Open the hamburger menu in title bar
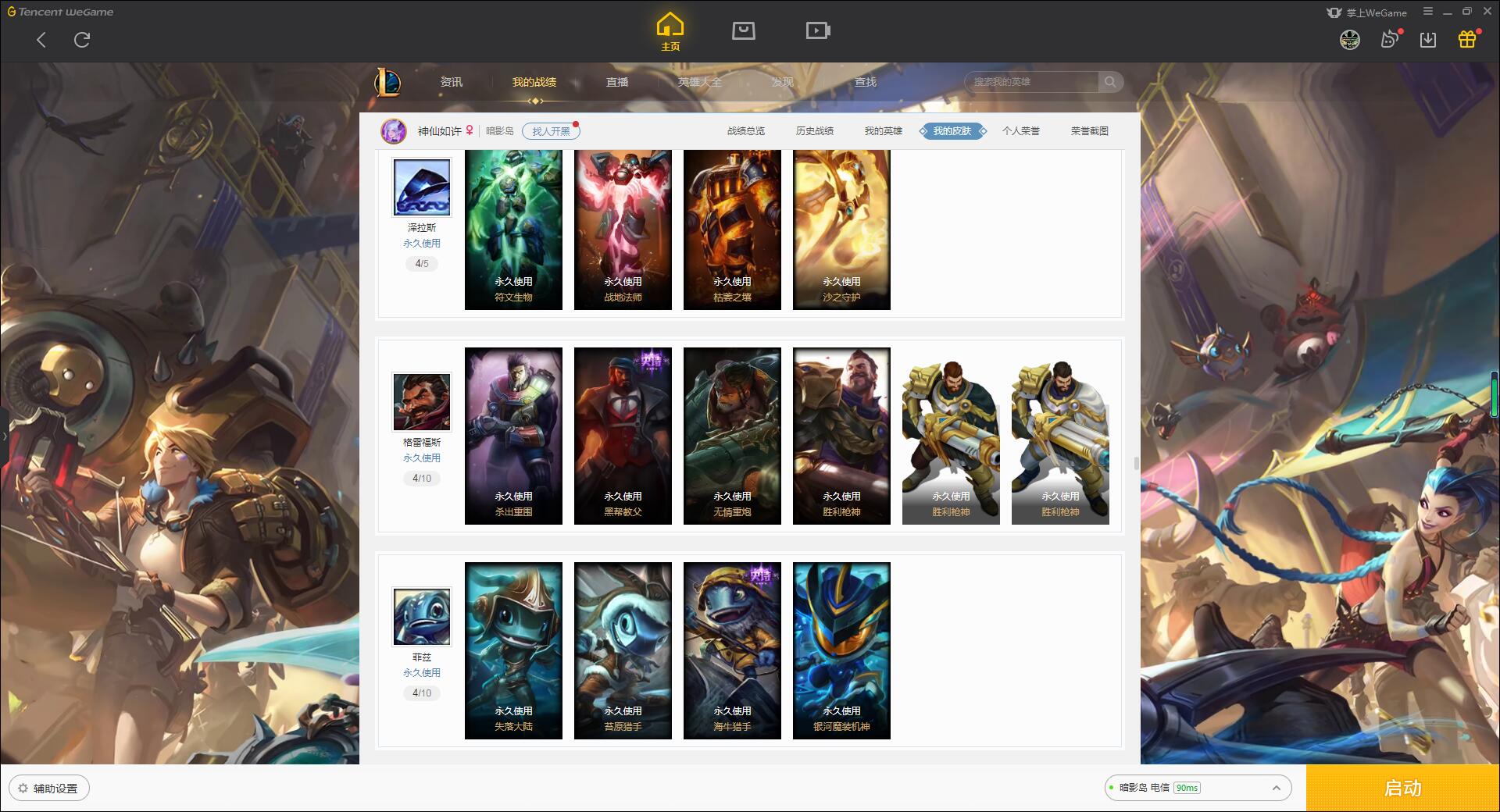Viewport: 1500px width, 812px height. coord(1428,12)
